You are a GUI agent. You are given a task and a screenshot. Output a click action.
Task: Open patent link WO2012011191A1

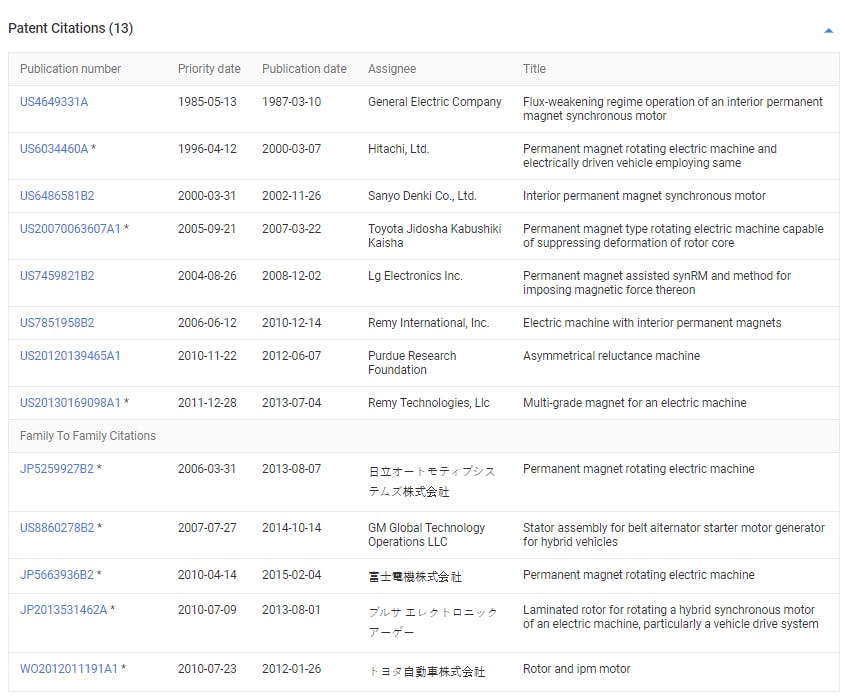pos(69,669)
